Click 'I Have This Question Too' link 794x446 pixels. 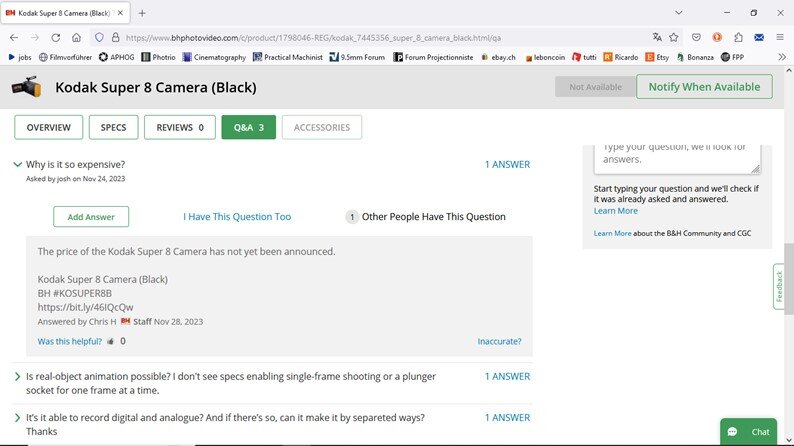pos(237,217)
